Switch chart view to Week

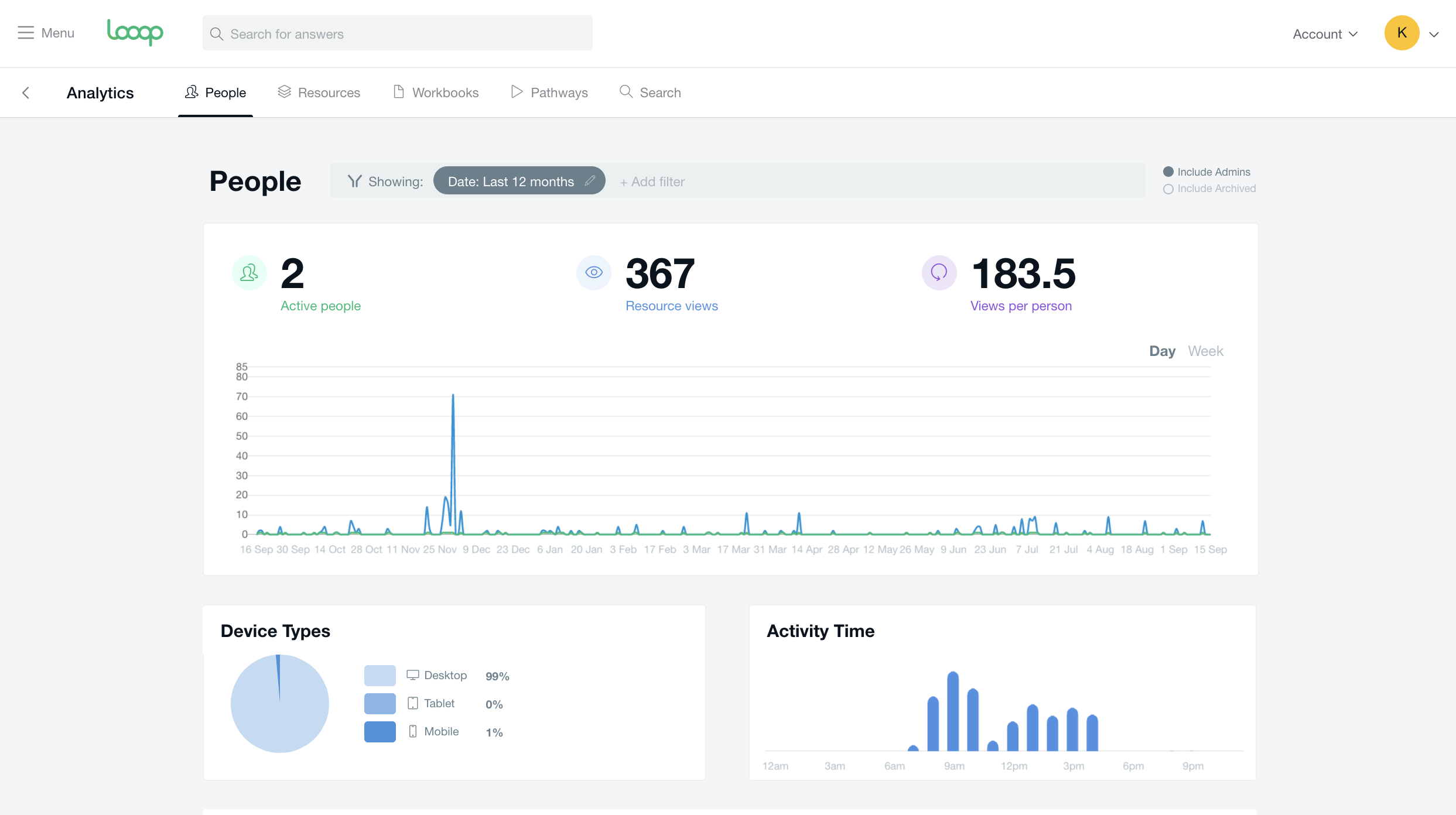tap(1205, 351)
